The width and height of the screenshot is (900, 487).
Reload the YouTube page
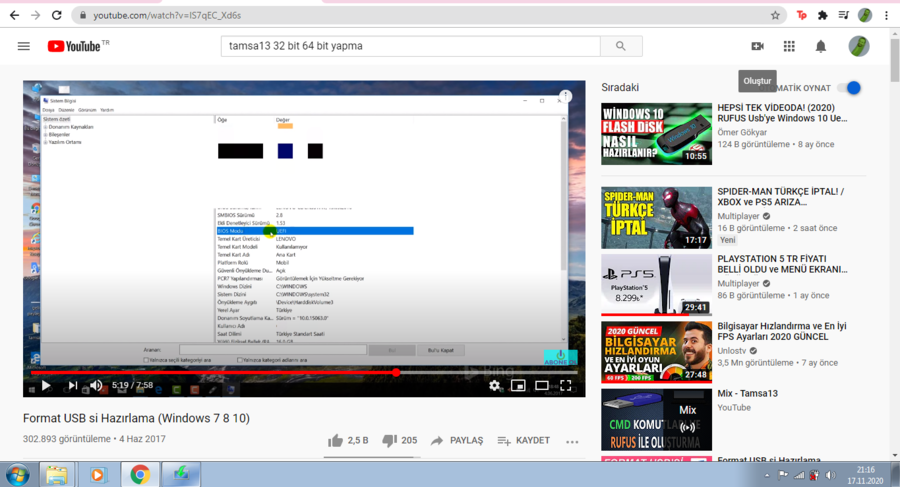[x=56, y=16]
